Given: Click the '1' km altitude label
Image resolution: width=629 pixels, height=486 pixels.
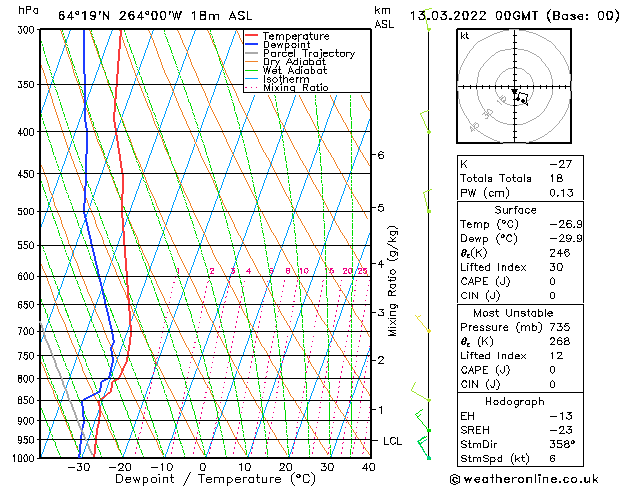Looking at the screenshot, I should pyautogui.click(x=381, y=410).
